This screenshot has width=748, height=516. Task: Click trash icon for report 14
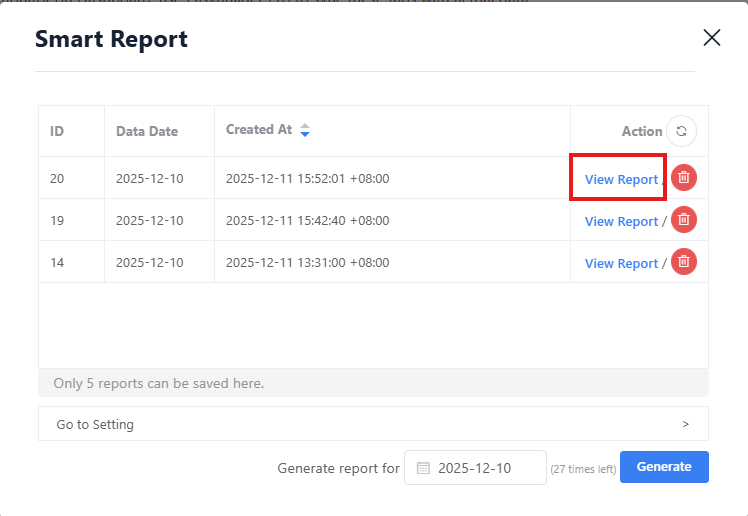pos(684,262)
